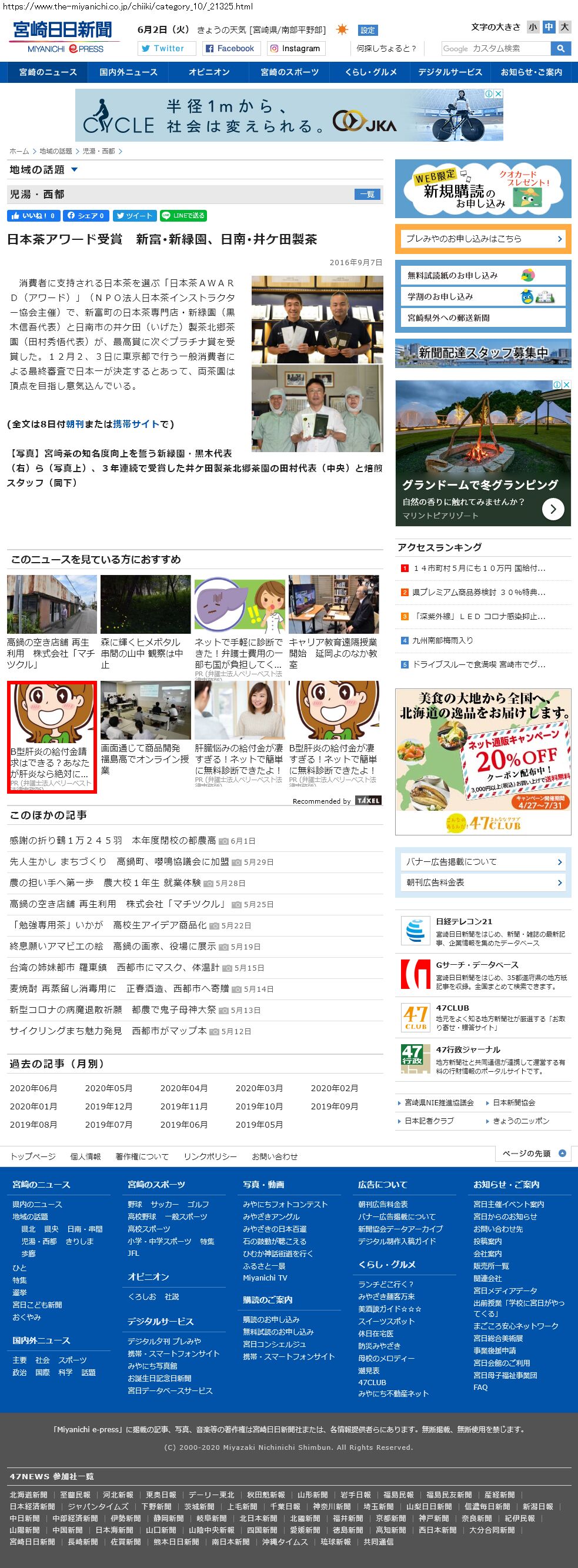578x1568 pixels.
Task: Open ranking item １４市町村５月にも１０万円
Action: (x=479, y=568)
